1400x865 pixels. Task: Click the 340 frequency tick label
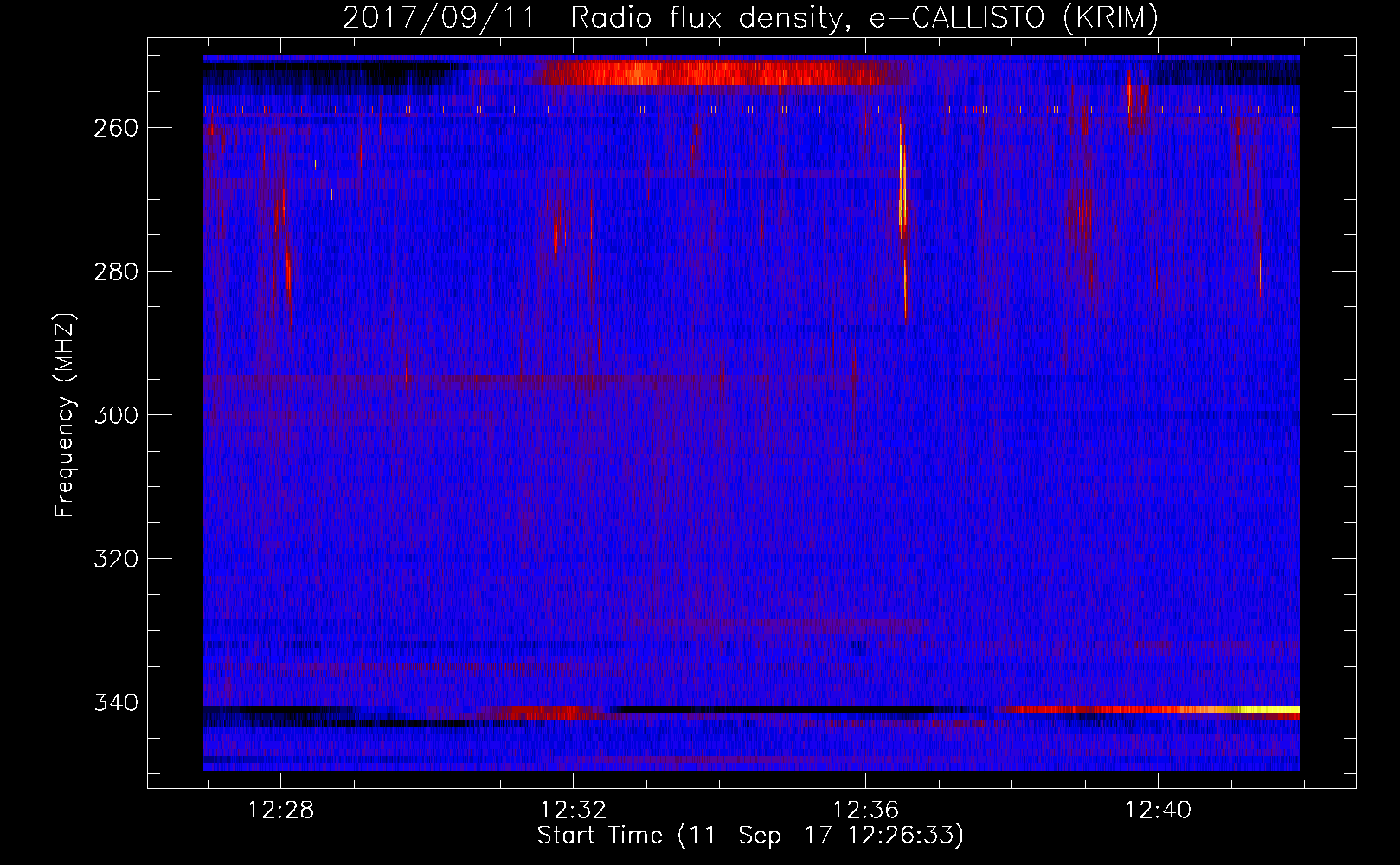(116, 702)
